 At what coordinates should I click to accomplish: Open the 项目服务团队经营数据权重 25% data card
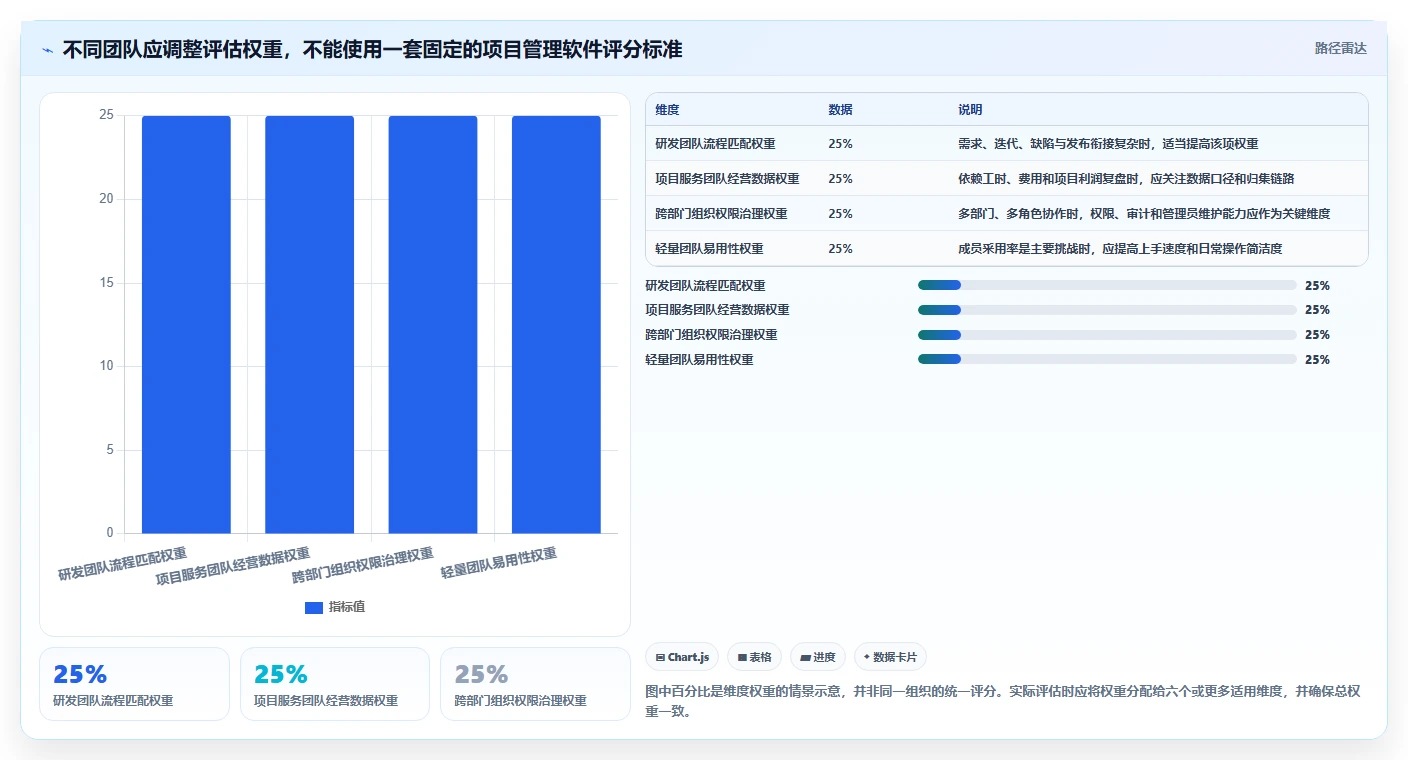pos(335,684)
